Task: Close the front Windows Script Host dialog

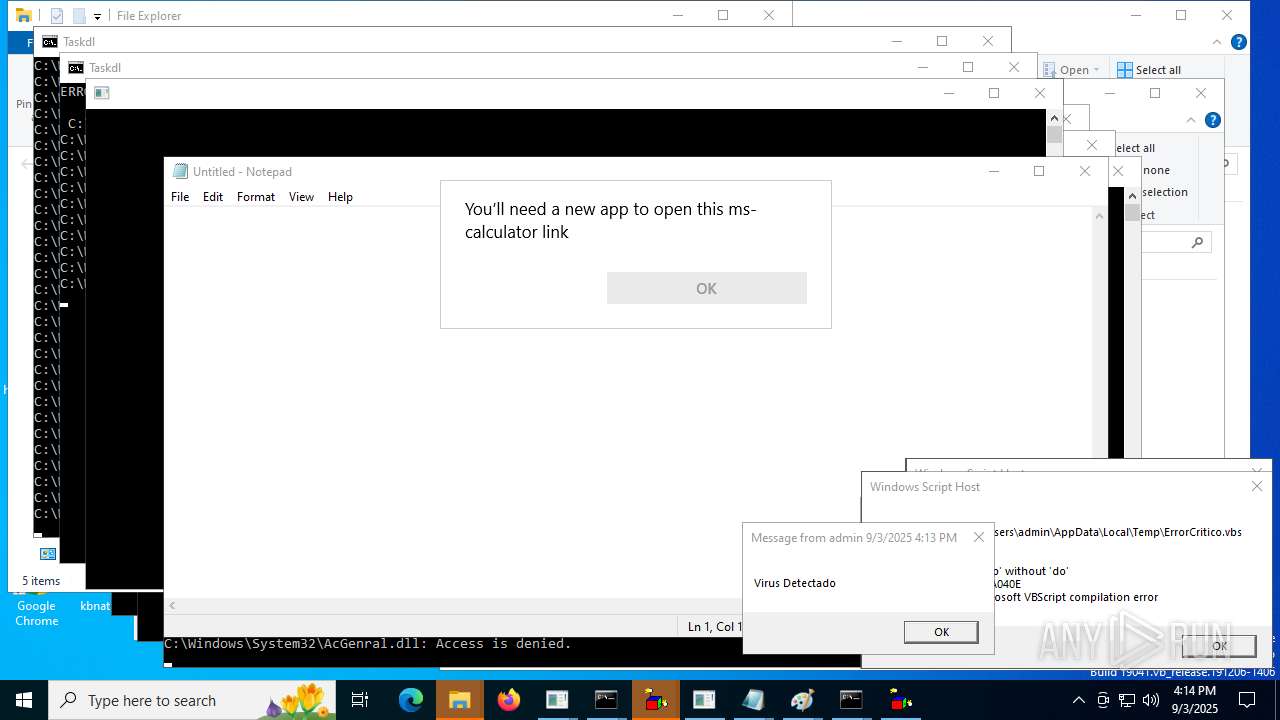Action: tap(1257, 486)
